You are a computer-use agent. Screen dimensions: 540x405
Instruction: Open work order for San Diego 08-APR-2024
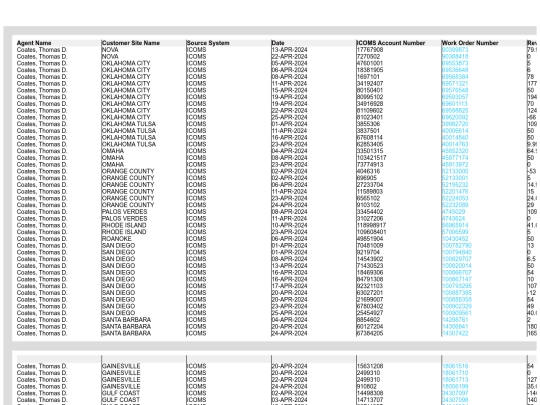[x=457, y=259]
